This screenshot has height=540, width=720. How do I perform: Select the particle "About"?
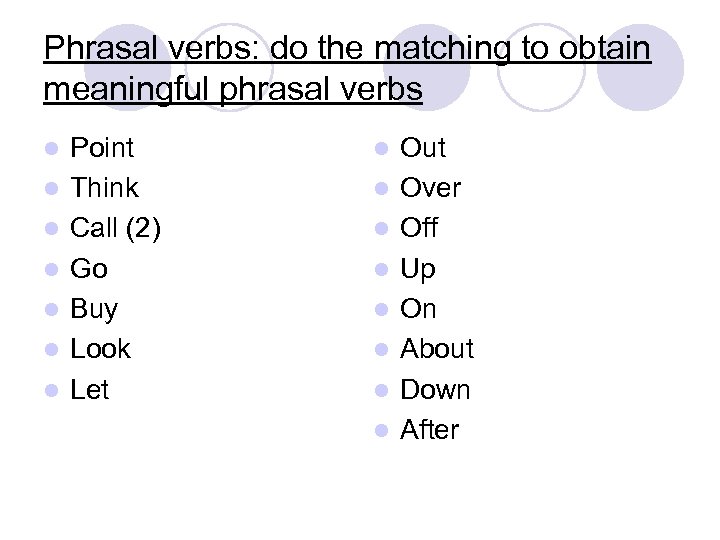coord(437,349)
